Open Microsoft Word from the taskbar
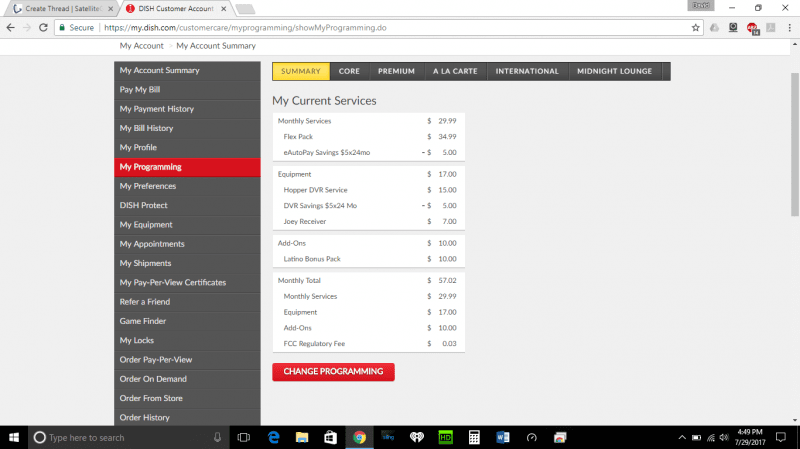800x449 pixels. (503, 437)
